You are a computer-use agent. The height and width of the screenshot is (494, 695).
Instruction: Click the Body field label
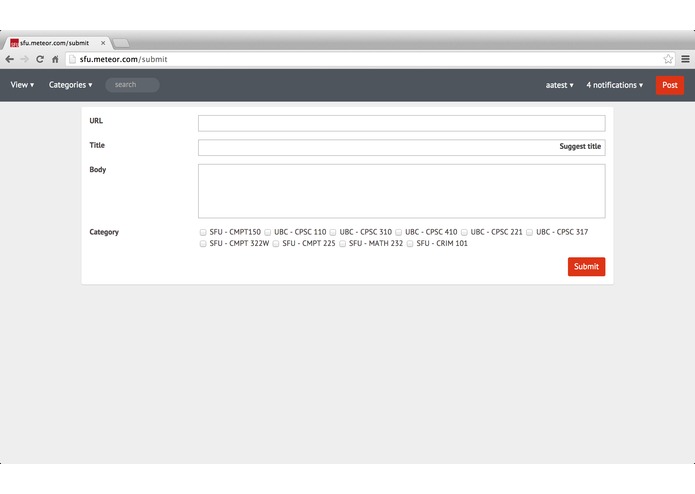[98, 170]
